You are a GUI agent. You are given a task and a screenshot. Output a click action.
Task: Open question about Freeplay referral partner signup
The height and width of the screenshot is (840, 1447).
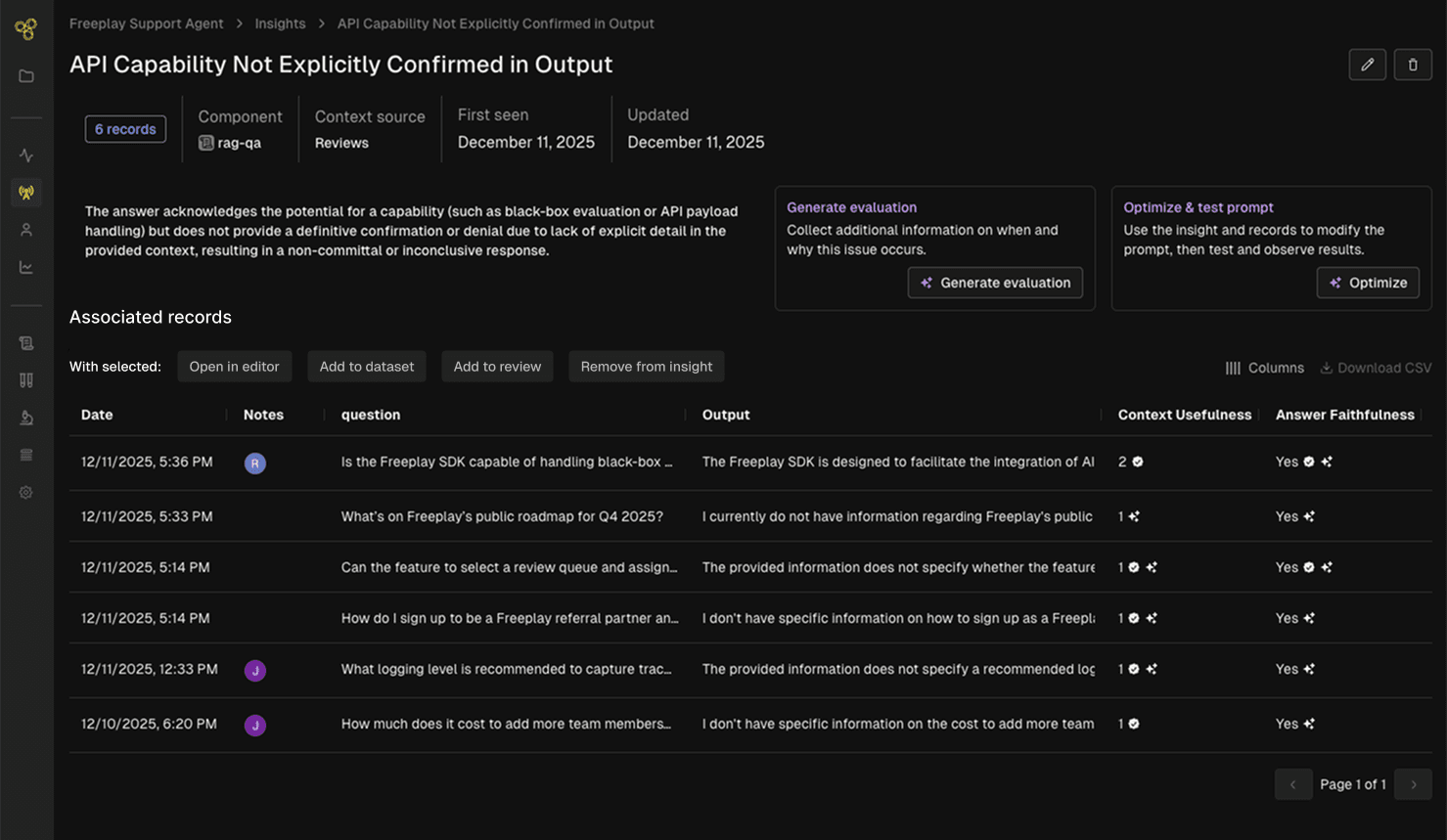pyautogui.click(x=509, y=618)
